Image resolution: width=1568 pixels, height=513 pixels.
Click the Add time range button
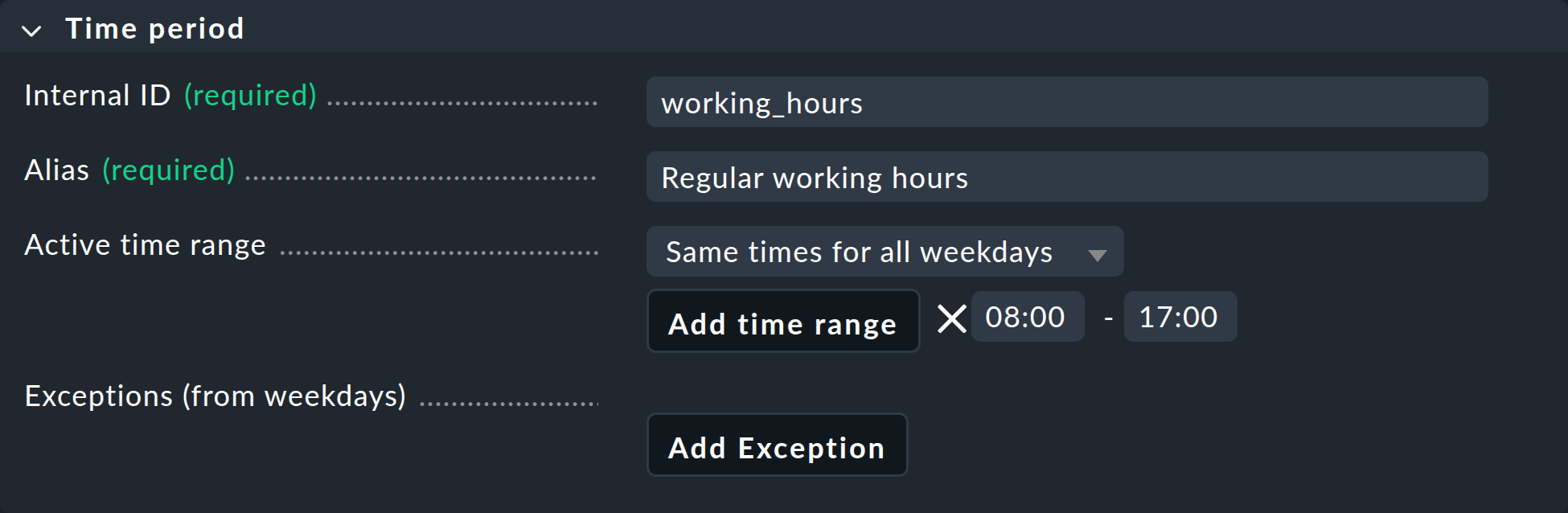[x=783, y=322]
